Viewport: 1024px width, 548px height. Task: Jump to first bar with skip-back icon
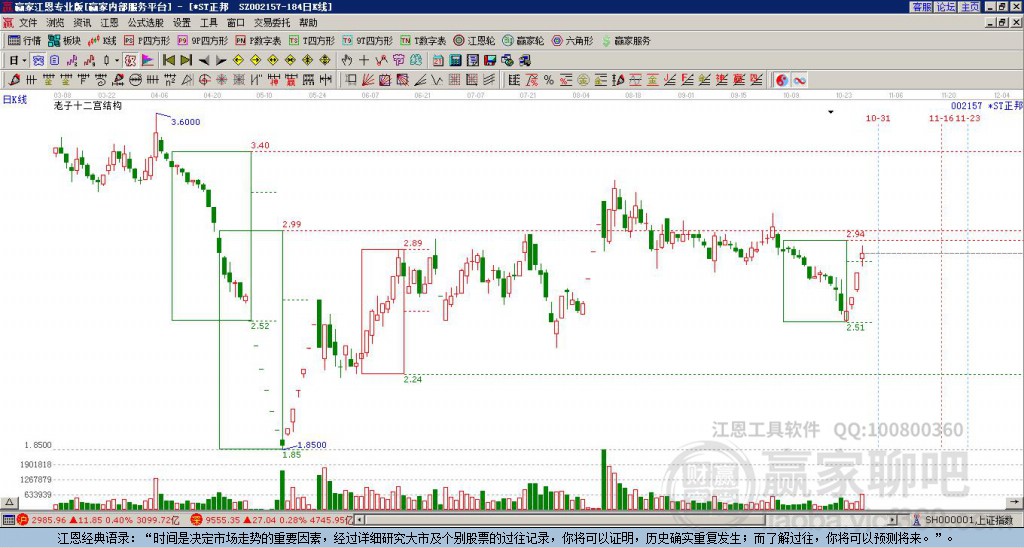pyautogui.click(x=168, y=61)
